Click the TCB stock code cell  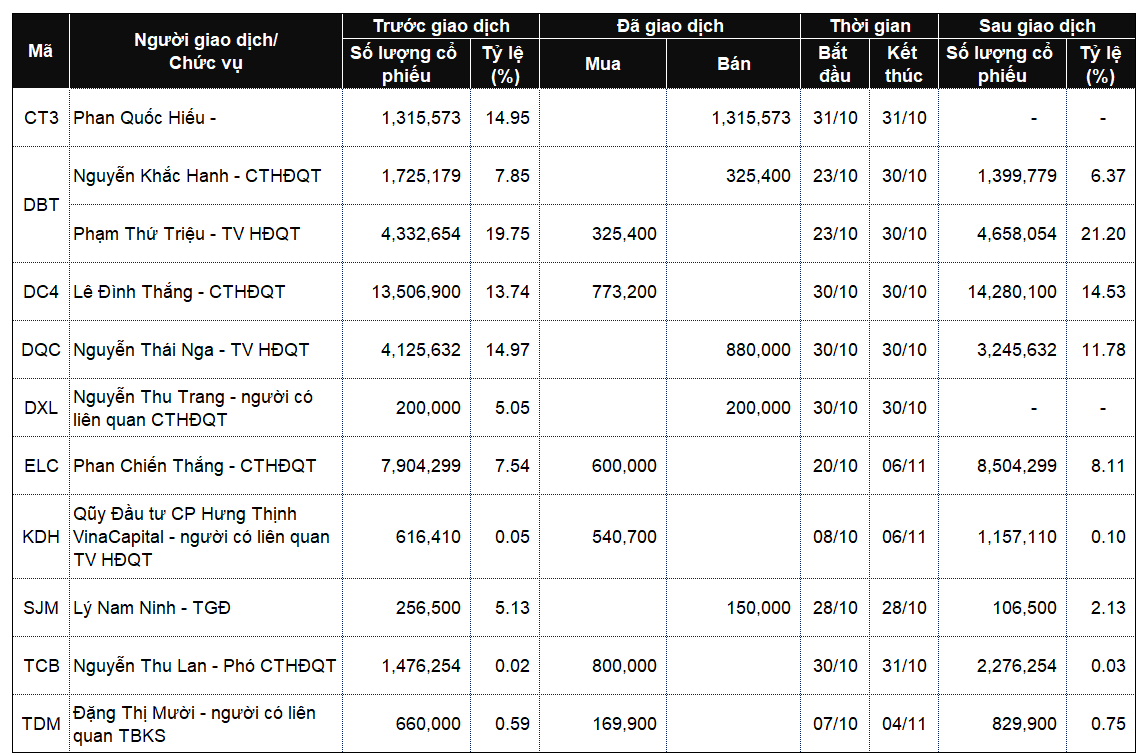coord(41,665)
